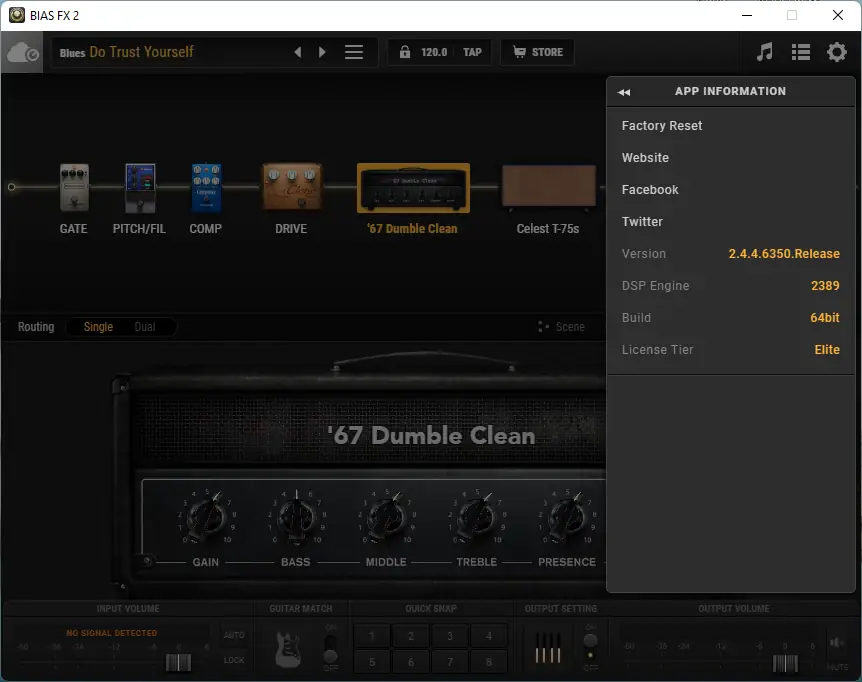862x682 pixels.
Task: Open Guitar Match guitar icon
Action: tap(287, 650)
